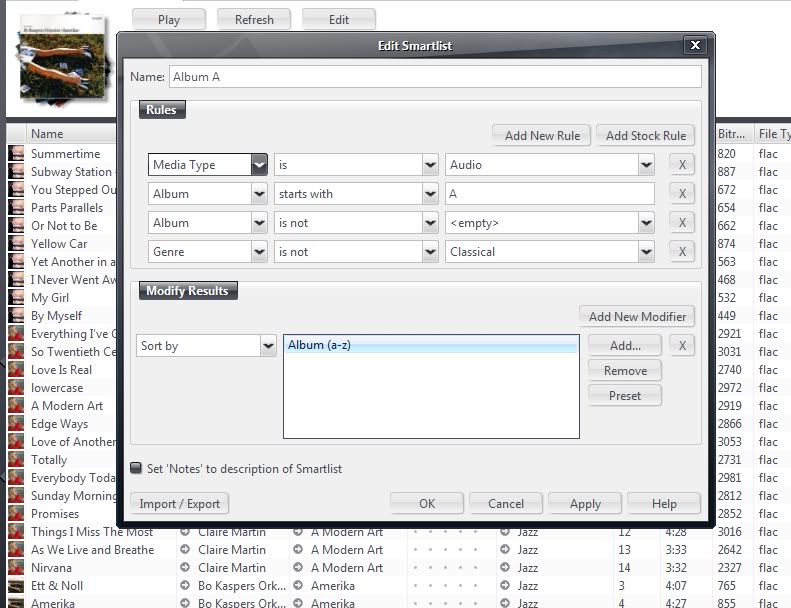Viewport: 791px width, 608px height.
Task: Open Help for Edit Smartlist
Action: pyautogui.click(x=664, y=504)
